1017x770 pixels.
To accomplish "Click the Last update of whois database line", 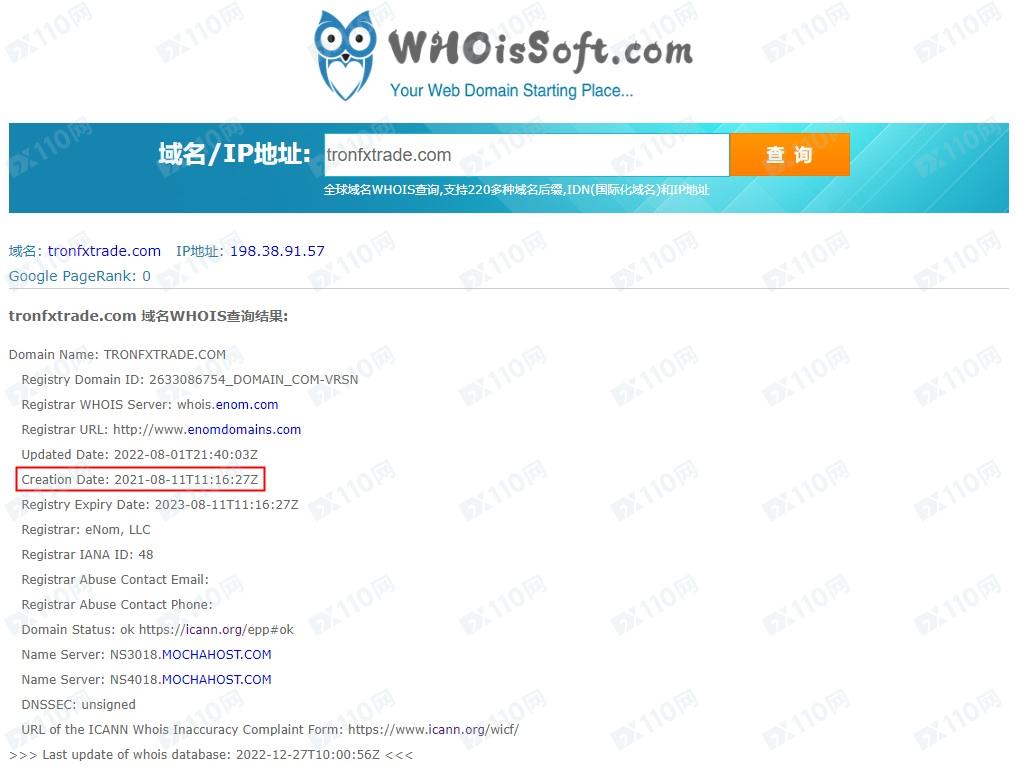I will coord(211,755).
